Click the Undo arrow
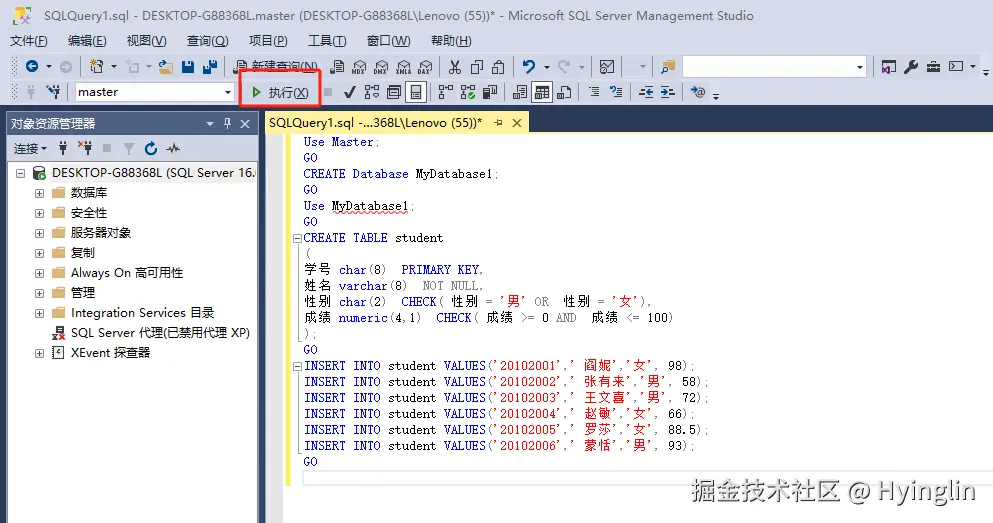Image resolution: width=993 pixels, height=523 pixels. pyautogui.click(x=529, y=66)
